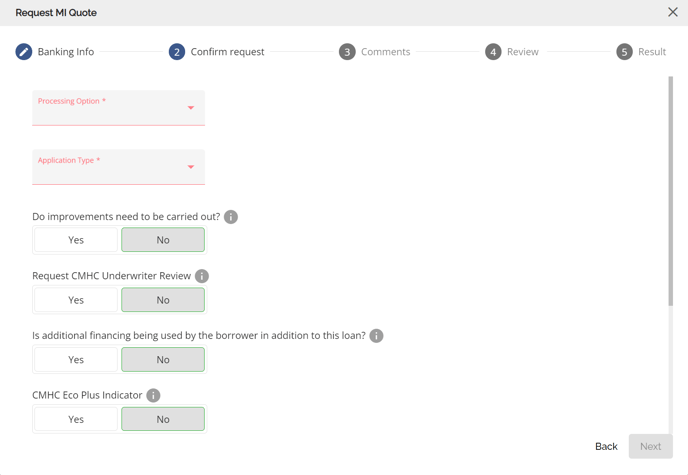Screen dimensions: 688x475
Task: Click the Banking Info pencil step icon
Action: 24,52
